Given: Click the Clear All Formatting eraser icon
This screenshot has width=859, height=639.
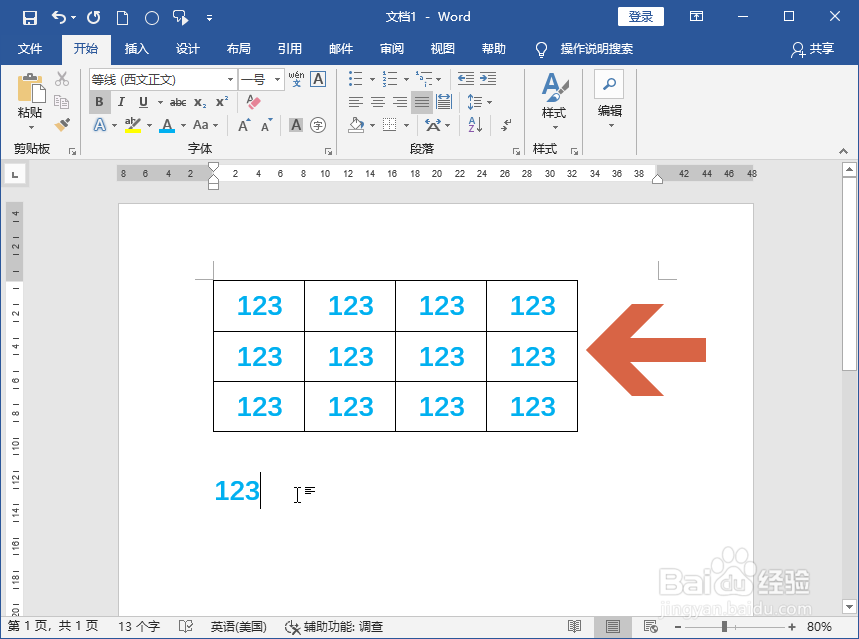Looking at the screenshot, I should (x=253, y=101).
